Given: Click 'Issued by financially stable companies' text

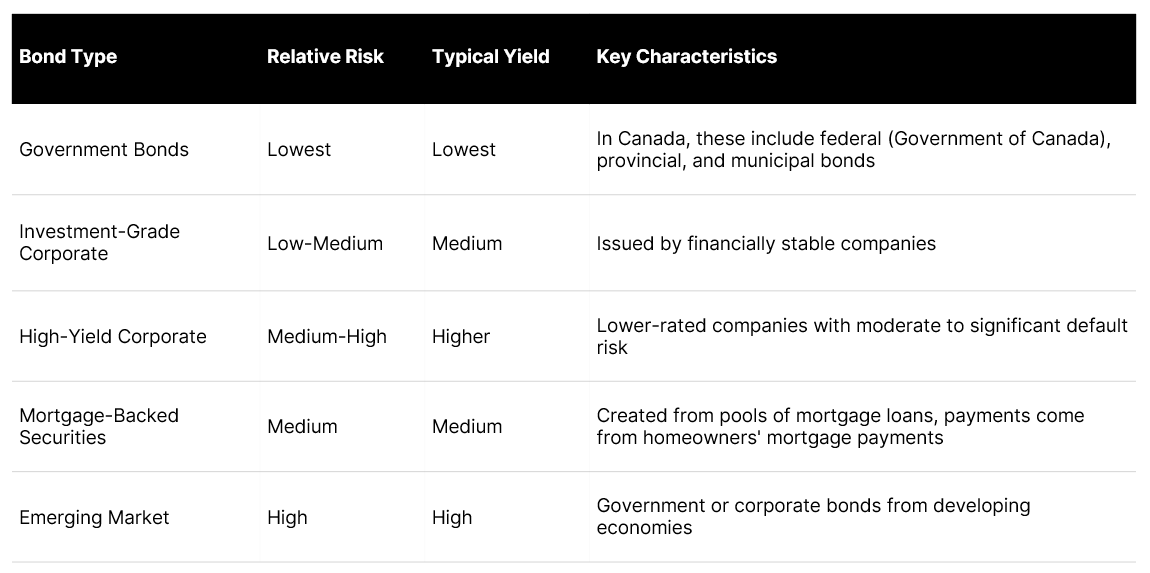Looking at the screenshot, I should (x=766, y=244).
